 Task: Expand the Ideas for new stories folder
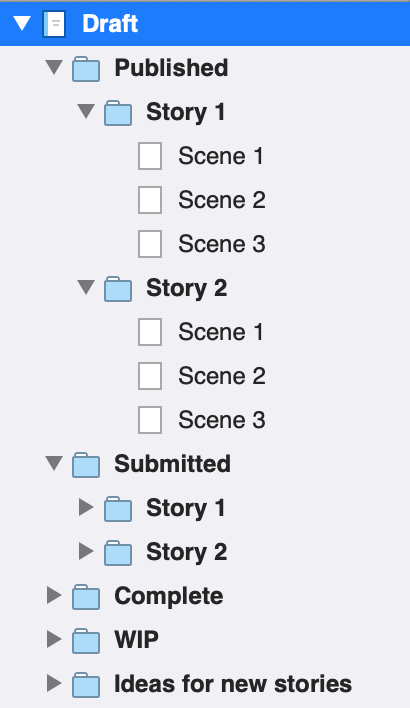click(x=54, y=683)
